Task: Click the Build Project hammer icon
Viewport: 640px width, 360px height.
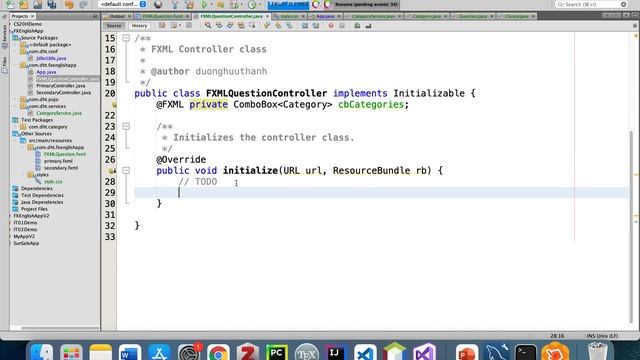Action: pyautogui.click(x=176, y=5)
